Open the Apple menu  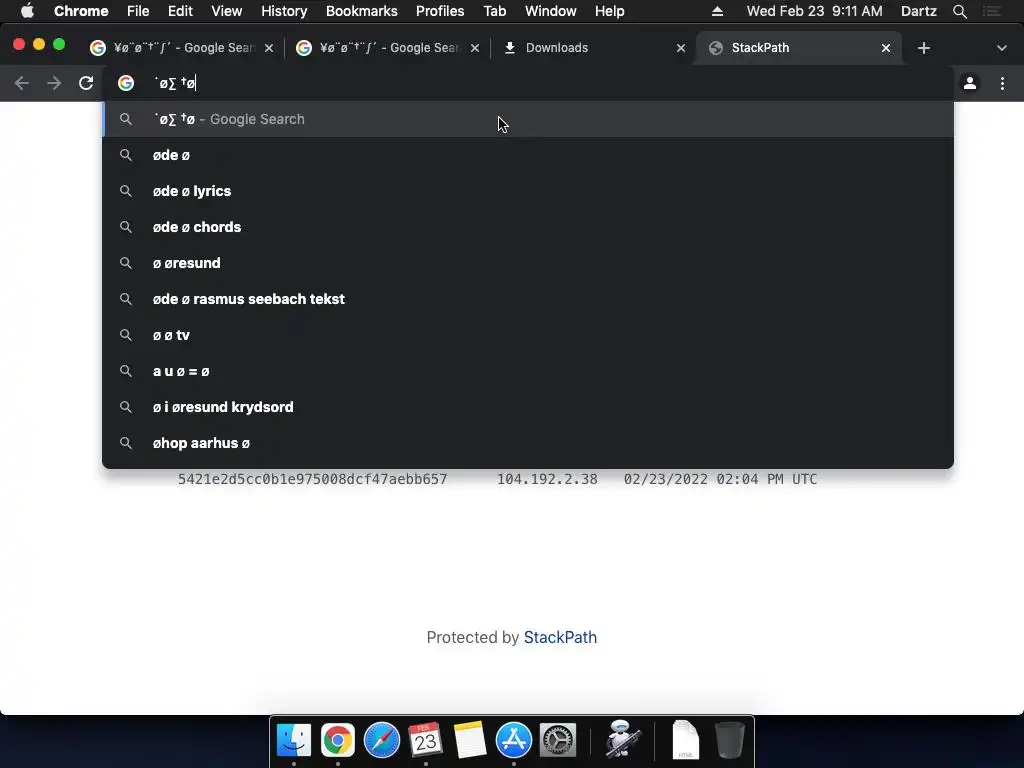(x=27, y=11)
